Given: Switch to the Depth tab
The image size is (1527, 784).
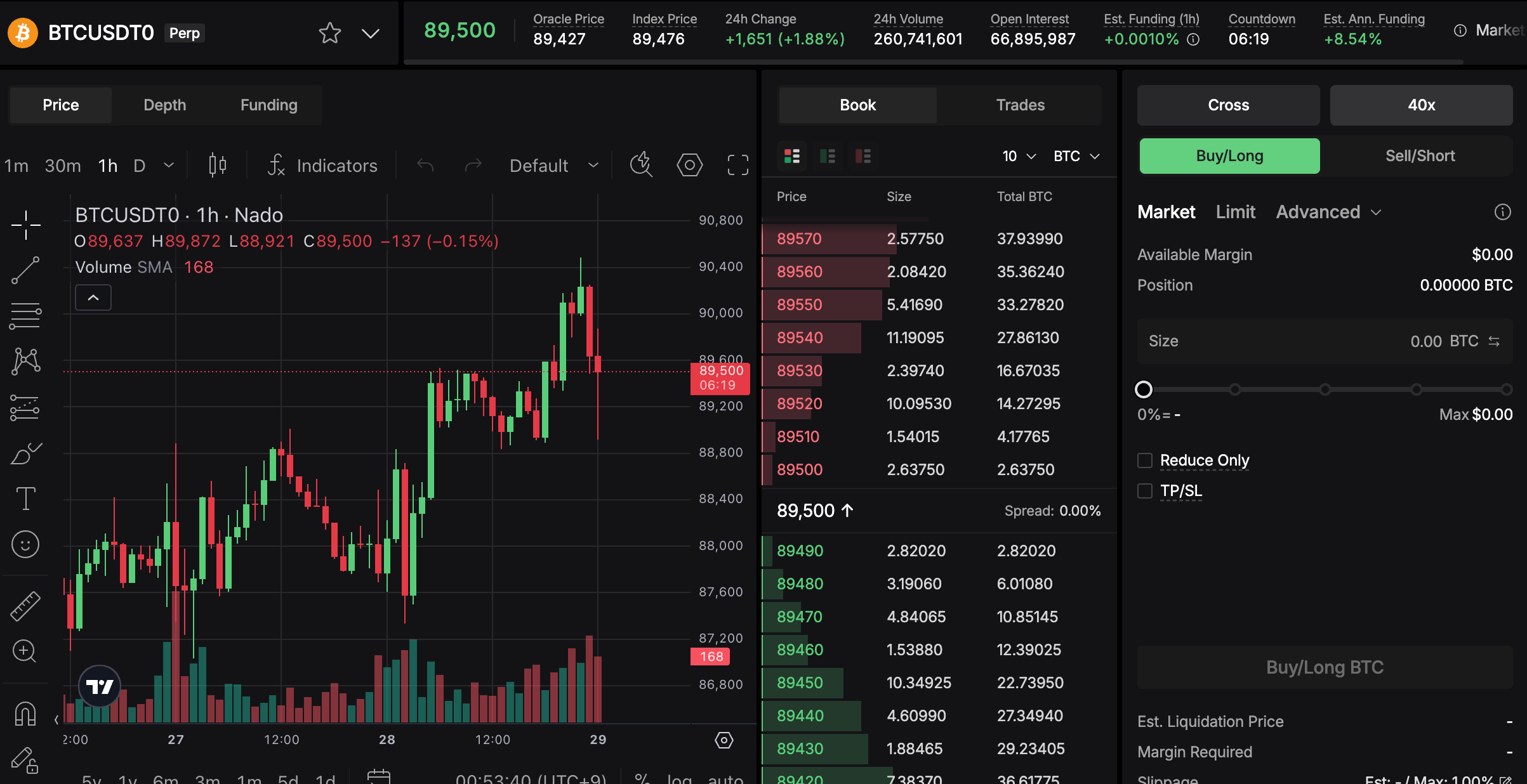Looking at the screenshot, I should pos(165,105).
